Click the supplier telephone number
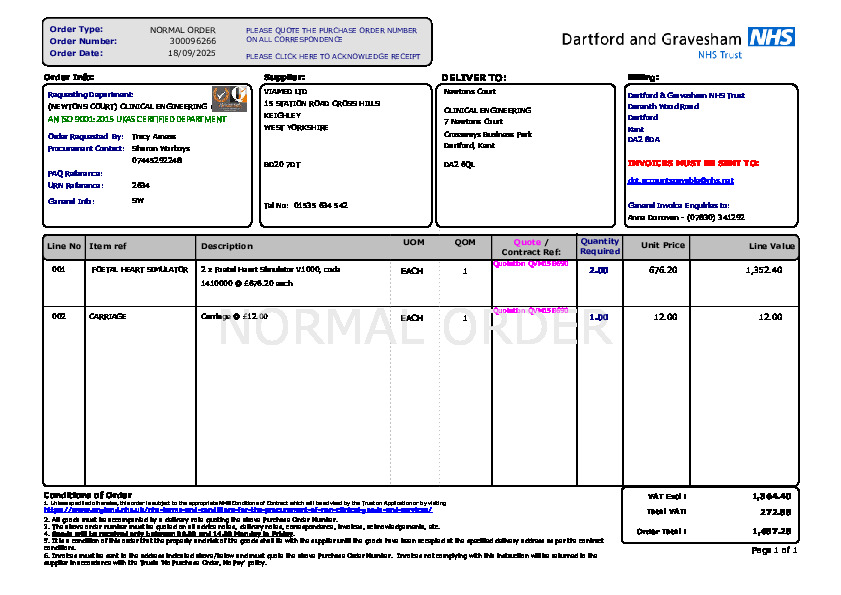Image resolution: width=841 pixels, height=595 pixels. point(320,205)
